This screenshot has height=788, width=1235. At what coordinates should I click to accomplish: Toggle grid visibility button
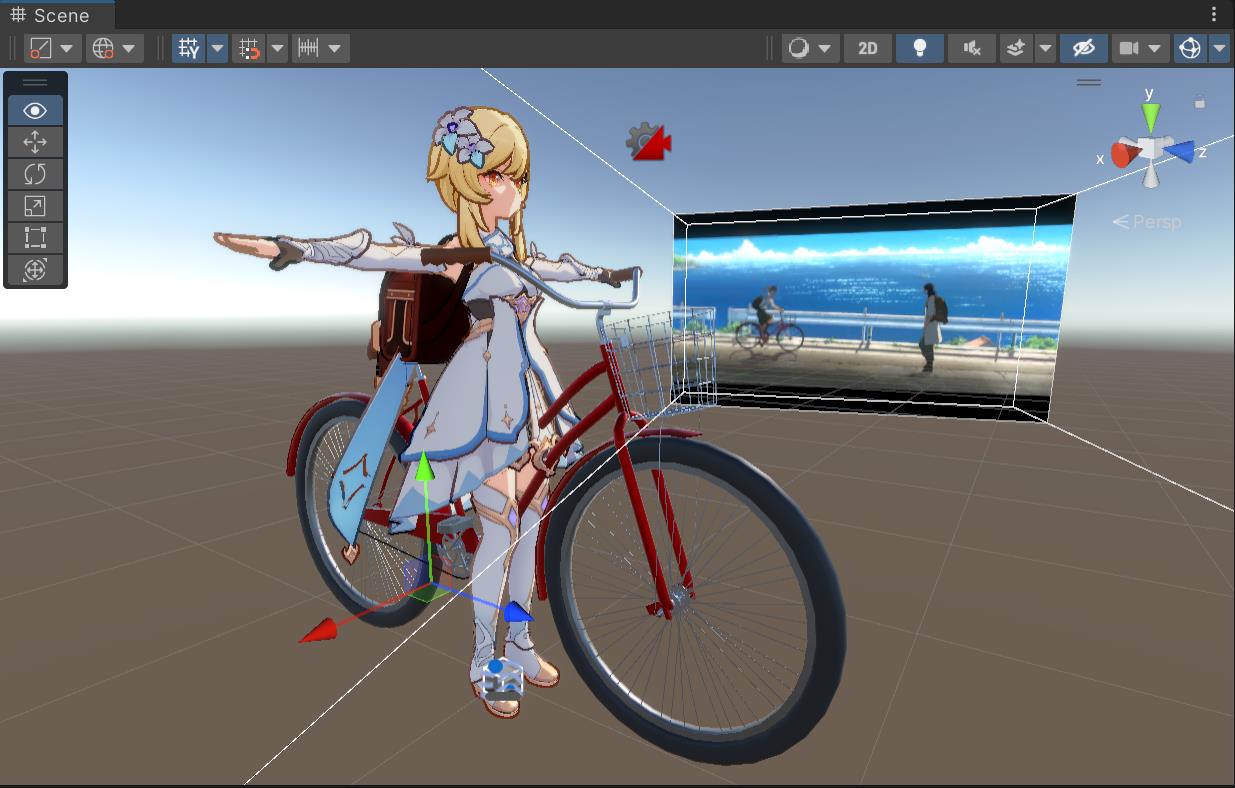pos(189,48)
